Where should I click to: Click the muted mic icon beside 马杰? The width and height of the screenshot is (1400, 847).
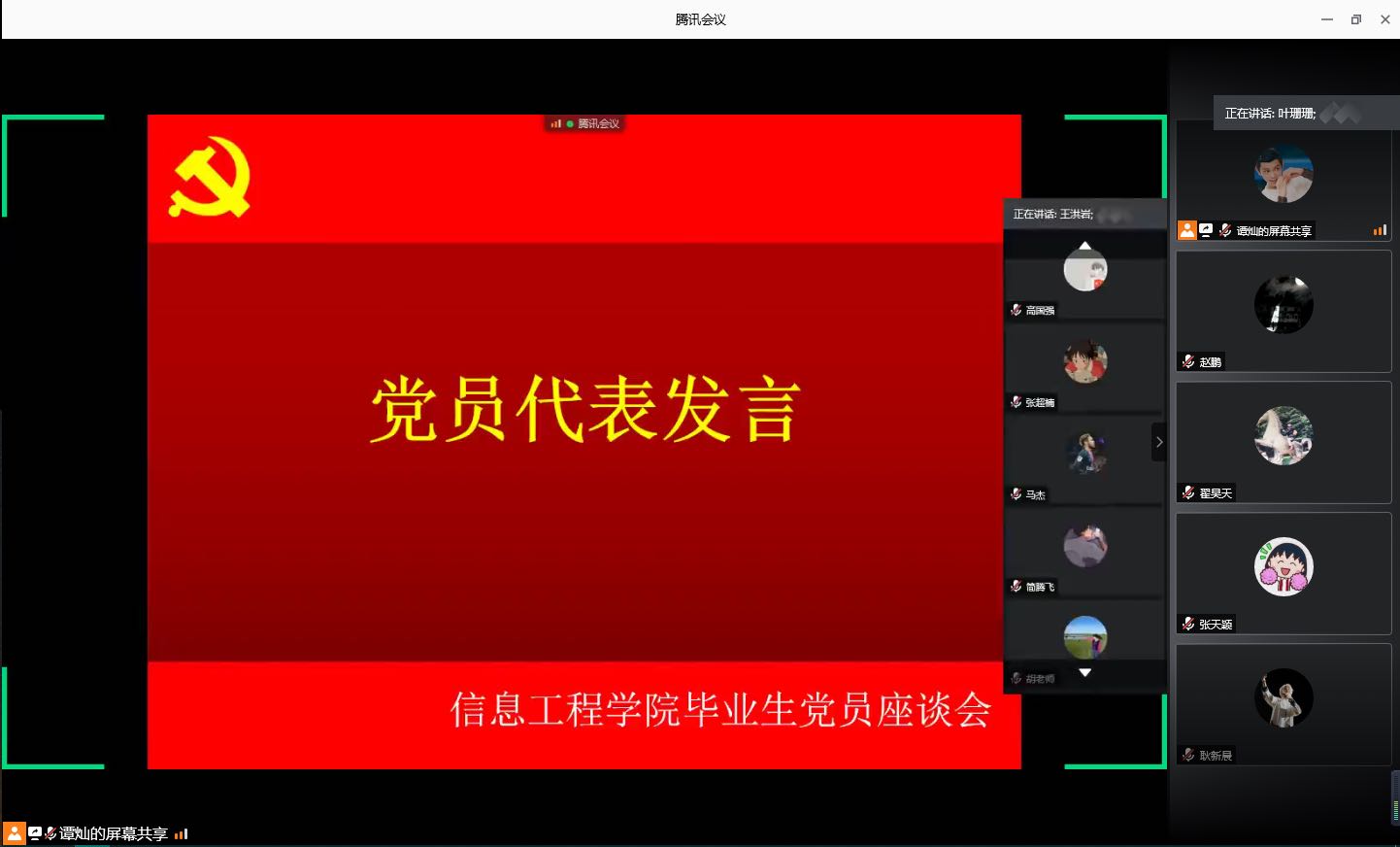click(x=1017, y=494)
